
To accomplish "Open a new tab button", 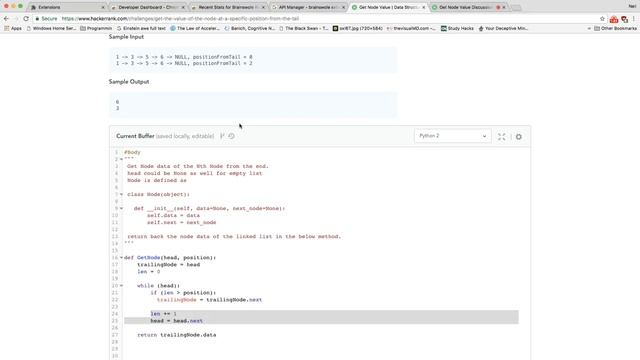I will pyautogui.click(x=516, y=8).
